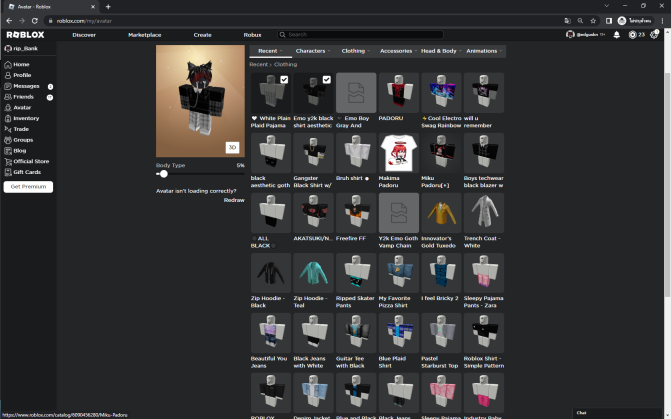Select the Zip Hoodie - Black thumbnail

coord(271,273)
